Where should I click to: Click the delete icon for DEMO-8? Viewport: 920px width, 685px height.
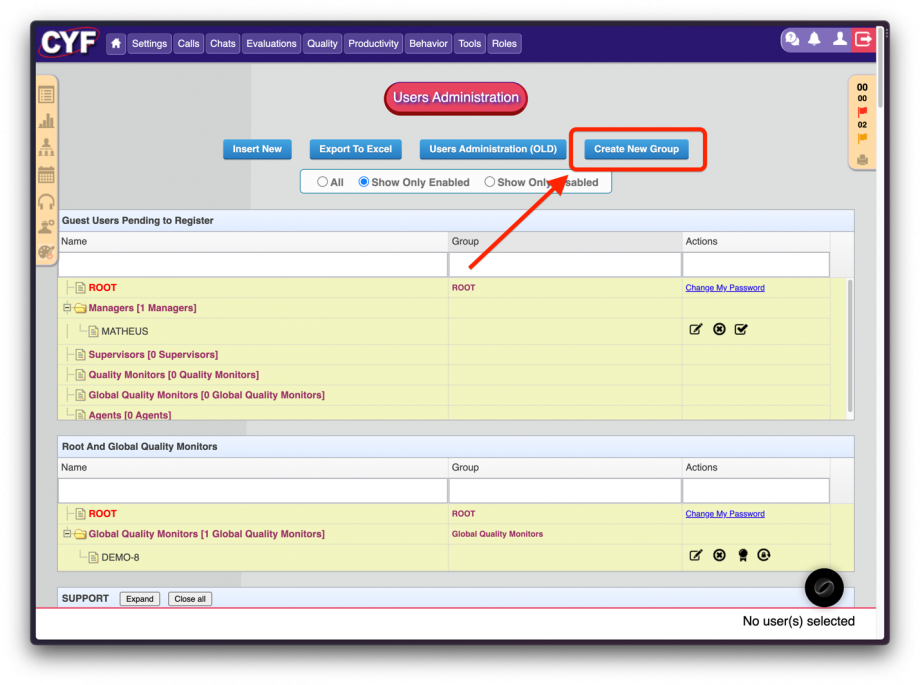pos(719,555)
